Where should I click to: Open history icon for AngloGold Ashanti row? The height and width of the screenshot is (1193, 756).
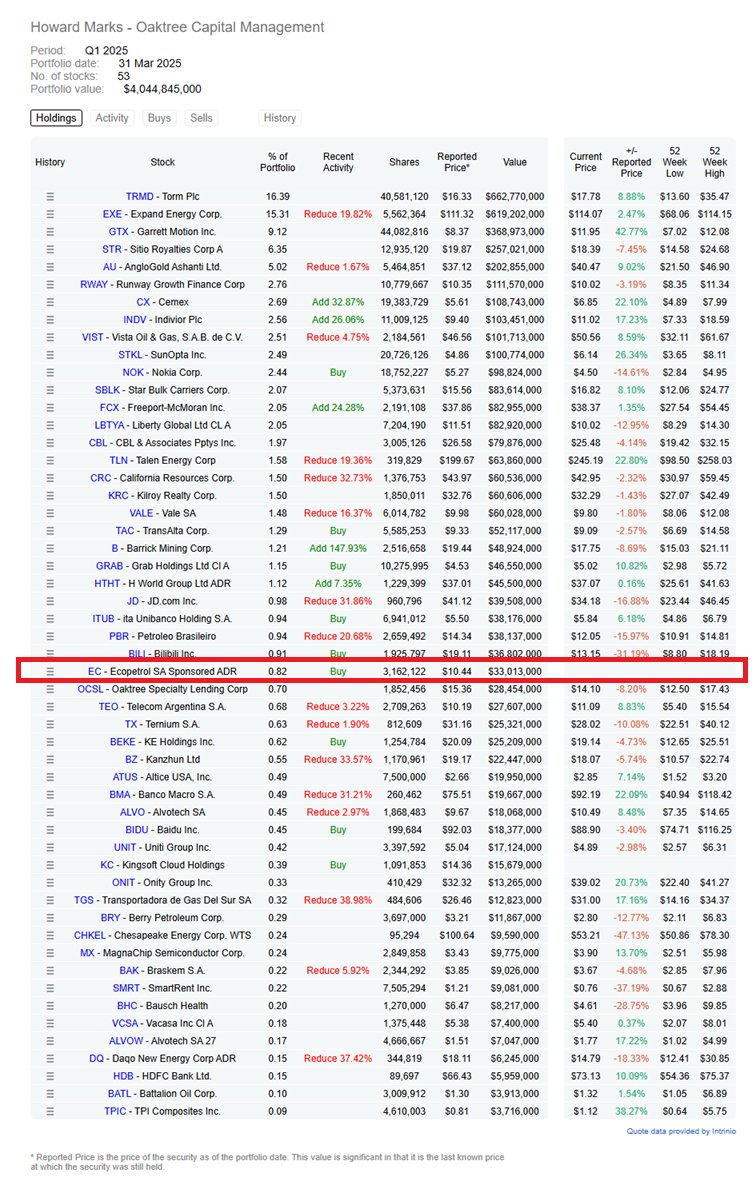pos(50,266)
